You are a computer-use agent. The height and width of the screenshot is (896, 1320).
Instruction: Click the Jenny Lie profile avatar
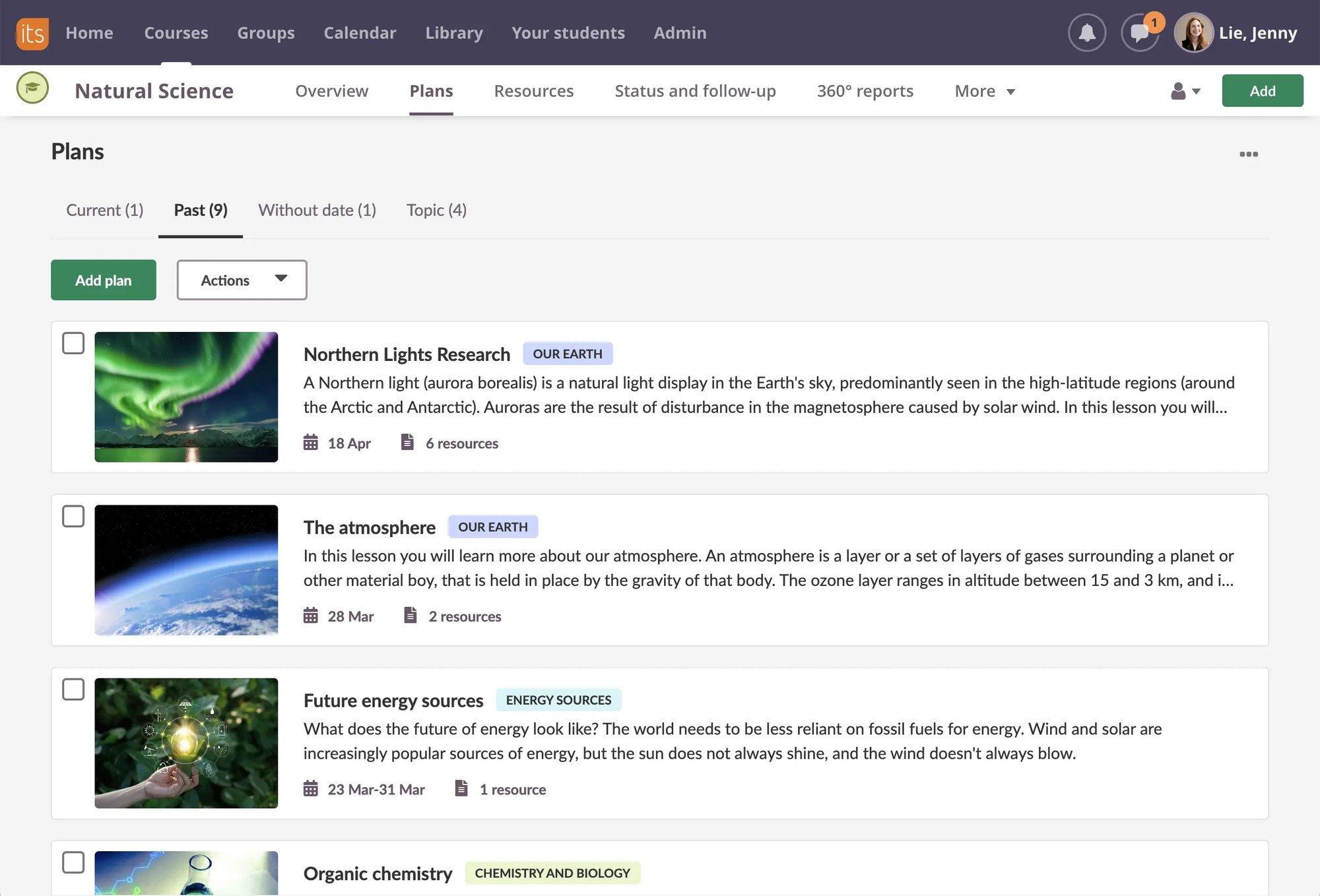click(x=1193, y=33)
